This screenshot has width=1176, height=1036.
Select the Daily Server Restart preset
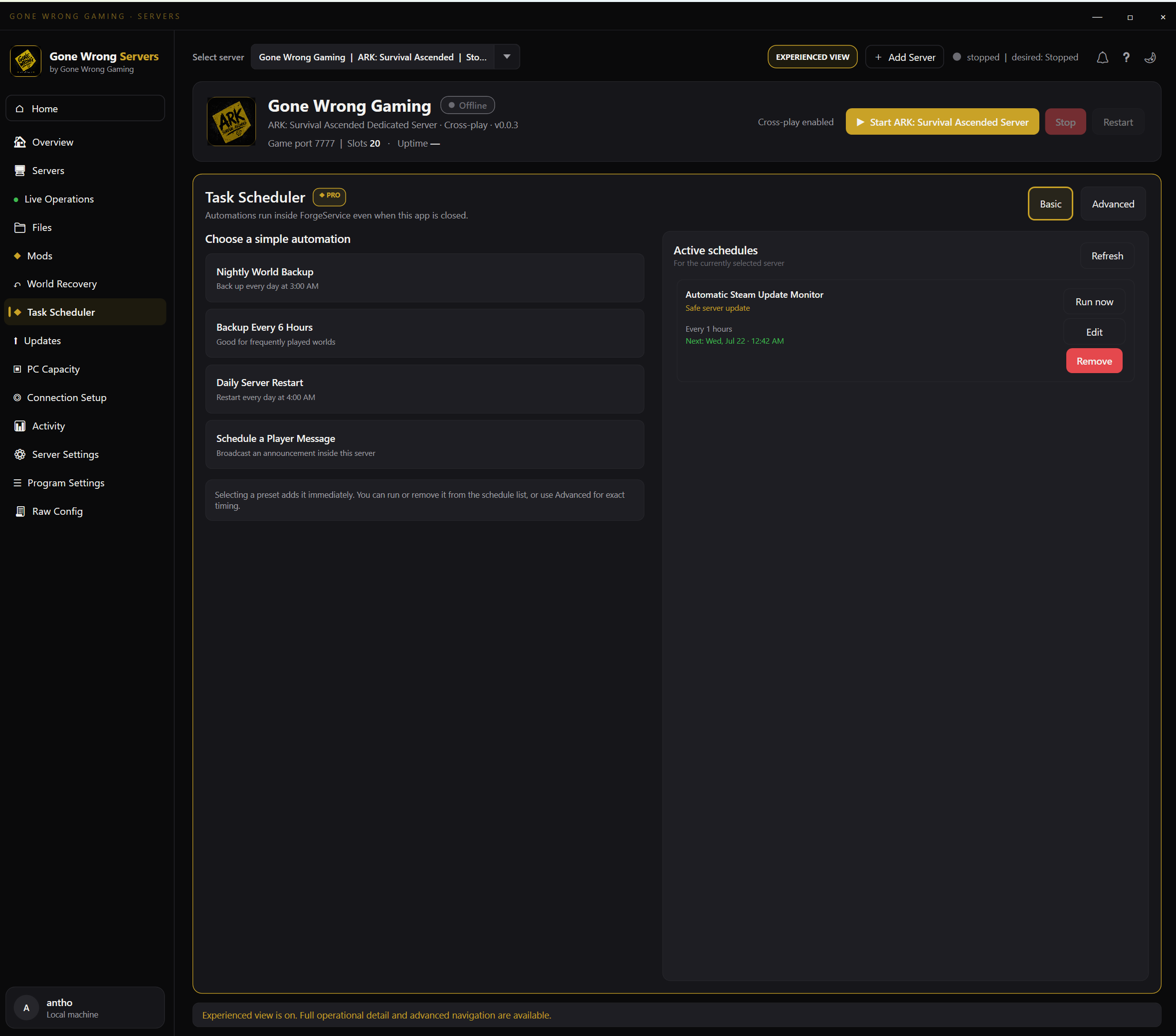pos(424,389)
